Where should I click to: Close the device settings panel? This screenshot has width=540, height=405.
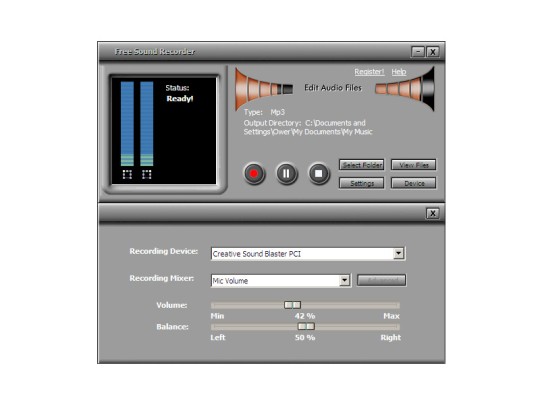pyautogui.click(x=433, y=214)
